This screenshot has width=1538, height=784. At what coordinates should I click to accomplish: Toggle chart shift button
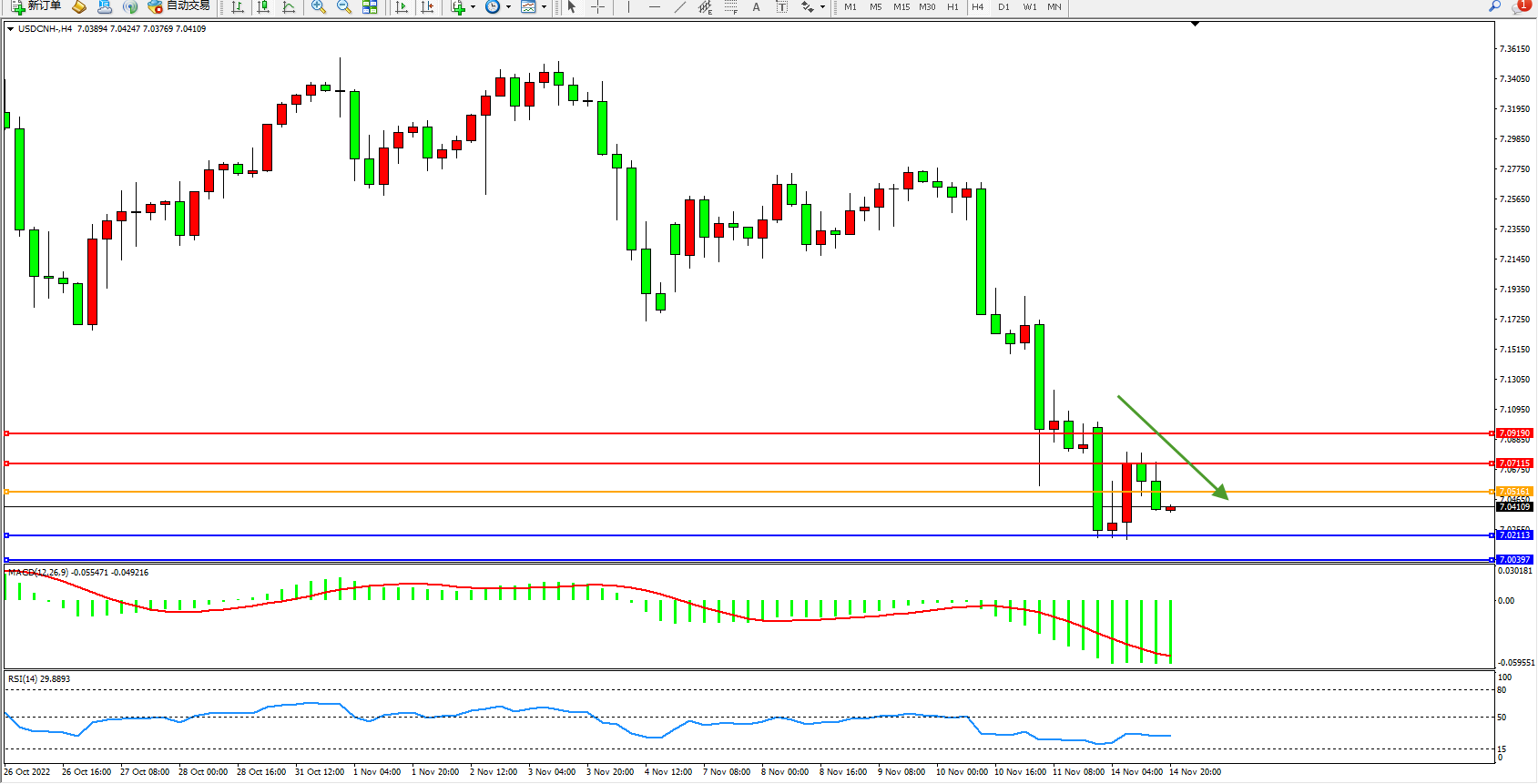[x=427, y=6]
